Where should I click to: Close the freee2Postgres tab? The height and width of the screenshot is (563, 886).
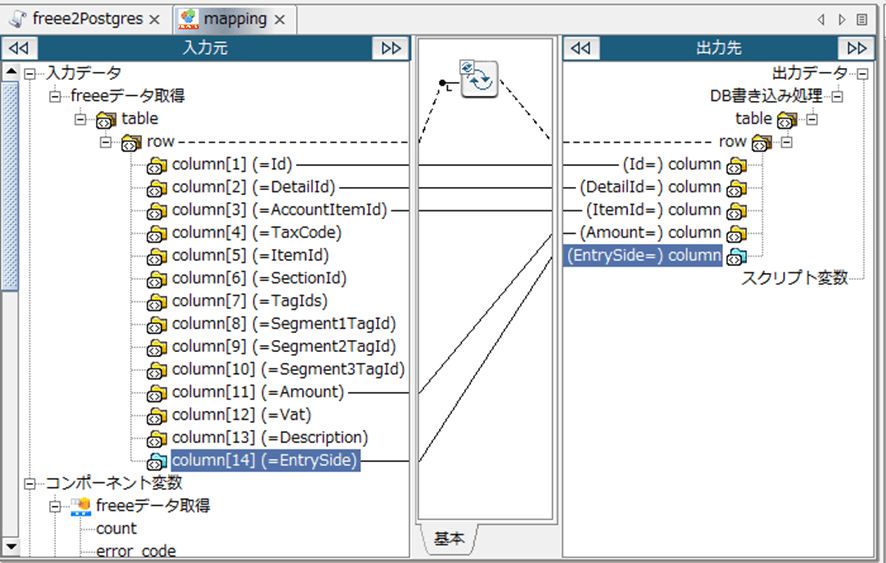(154, 20)
